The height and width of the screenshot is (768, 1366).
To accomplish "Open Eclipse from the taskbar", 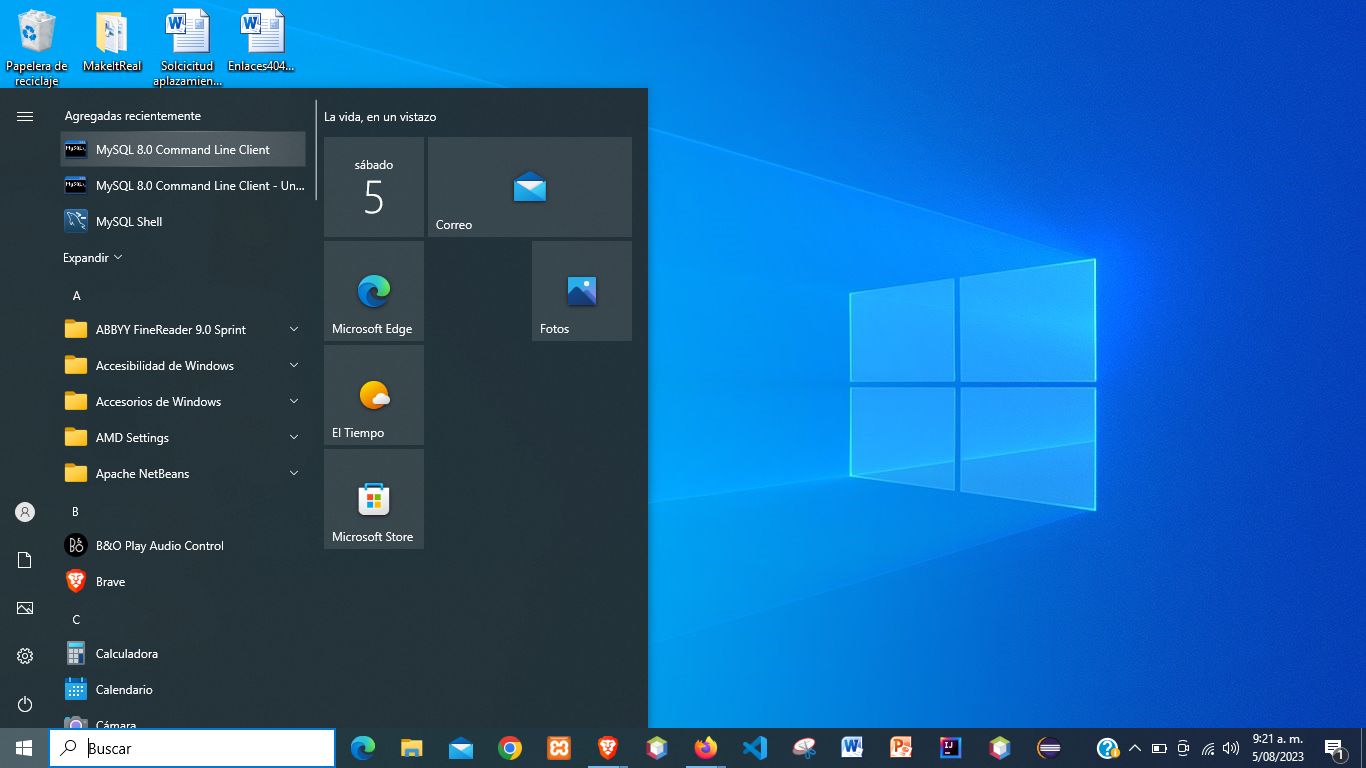I will click(x=1049, y=748).
